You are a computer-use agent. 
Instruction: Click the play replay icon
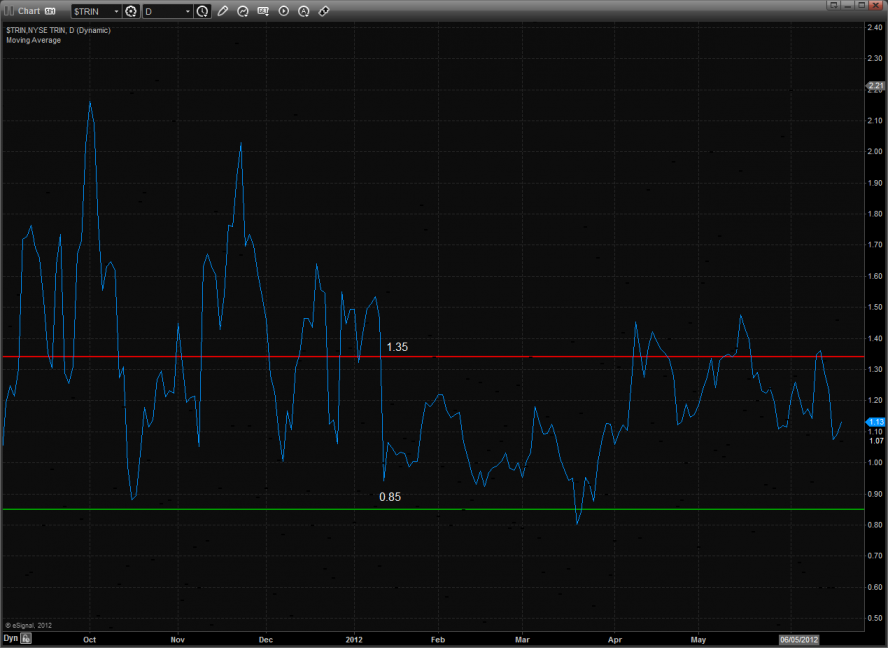click(284, 11)
